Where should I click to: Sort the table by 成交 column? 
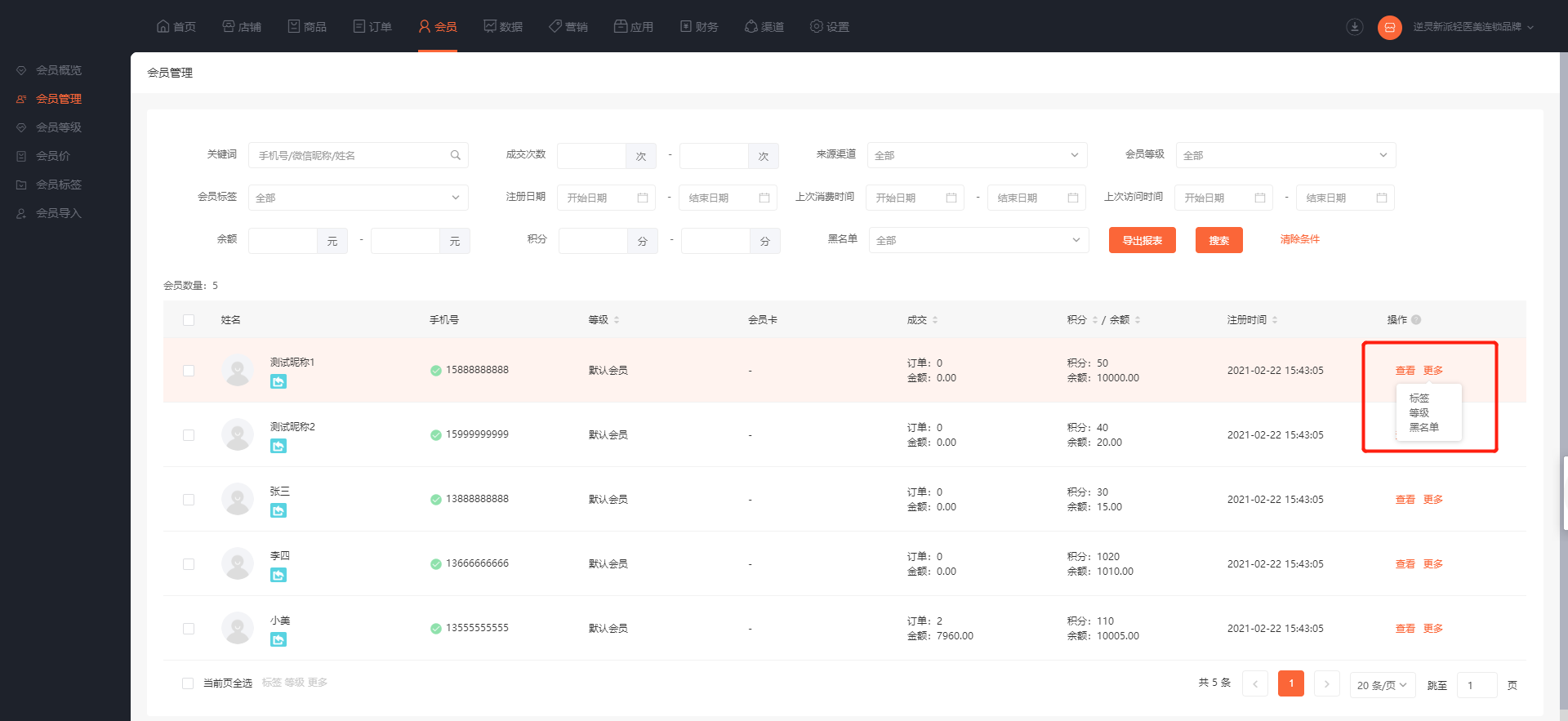(x=935, y=320)
